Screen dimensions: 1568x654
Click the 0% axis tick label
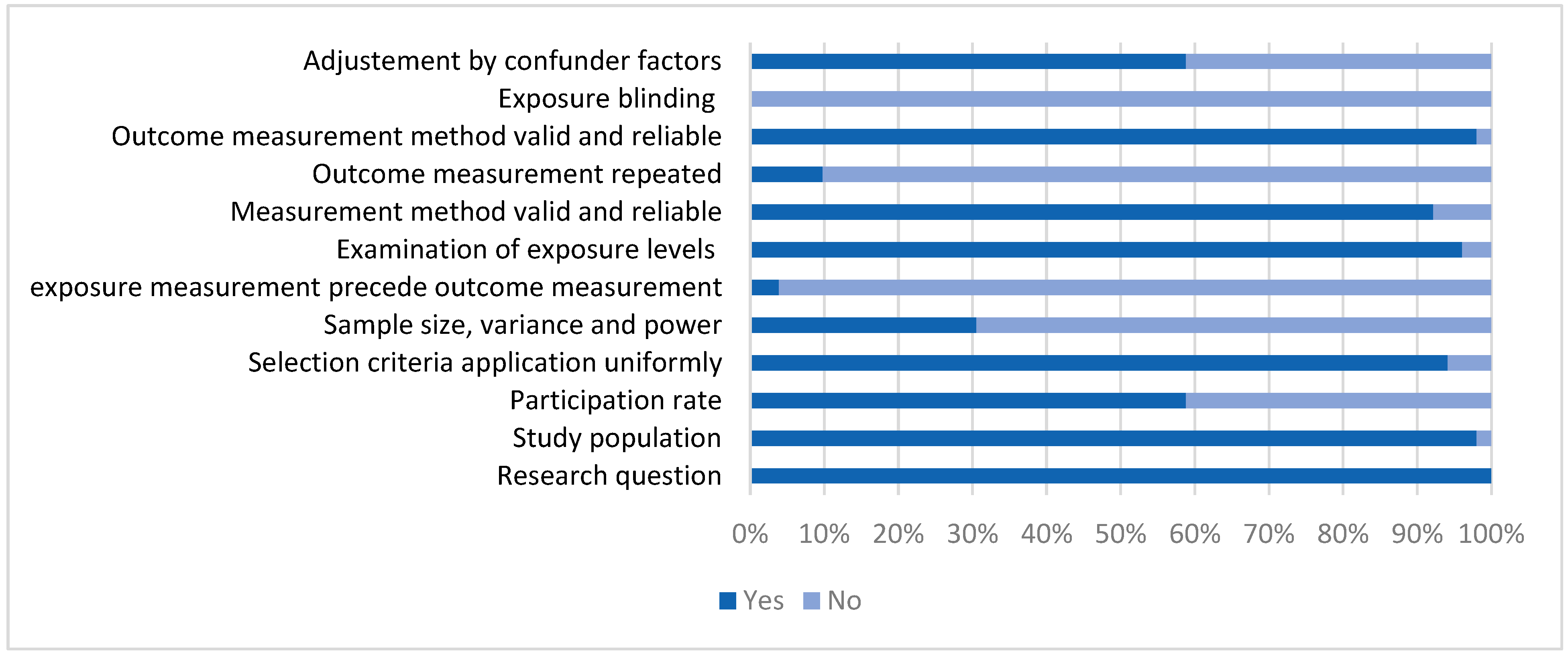click(x=750, y=534)
